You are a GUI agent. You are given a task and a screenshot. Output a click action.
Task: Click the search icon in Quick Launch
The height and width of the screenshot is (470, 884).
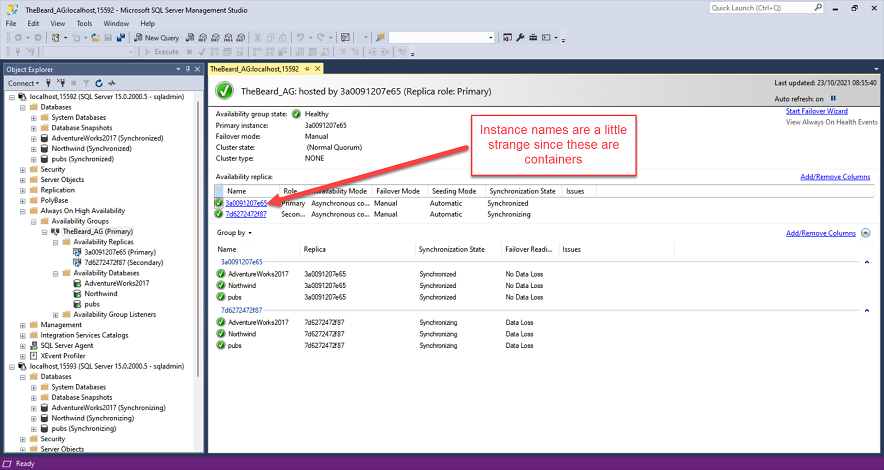click(x=818, y=8)
